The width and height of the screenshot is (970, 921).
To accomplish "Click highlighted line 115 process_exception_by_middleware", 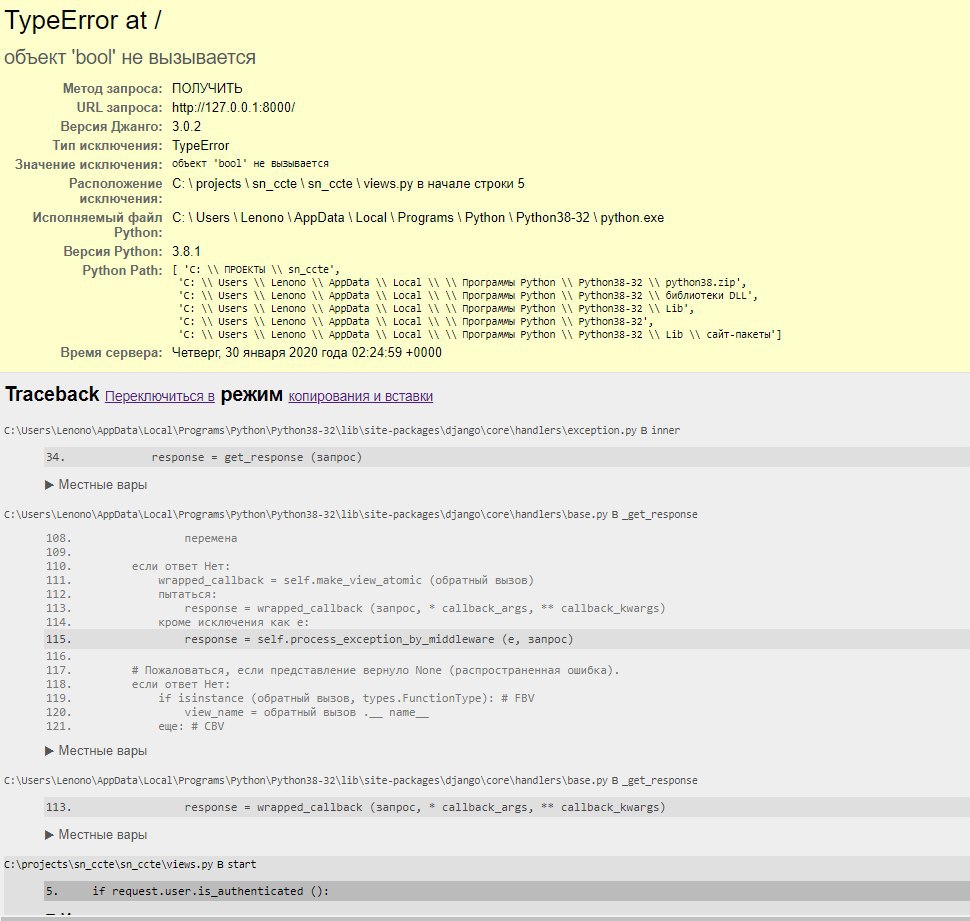I will click(x=507, y=639).
